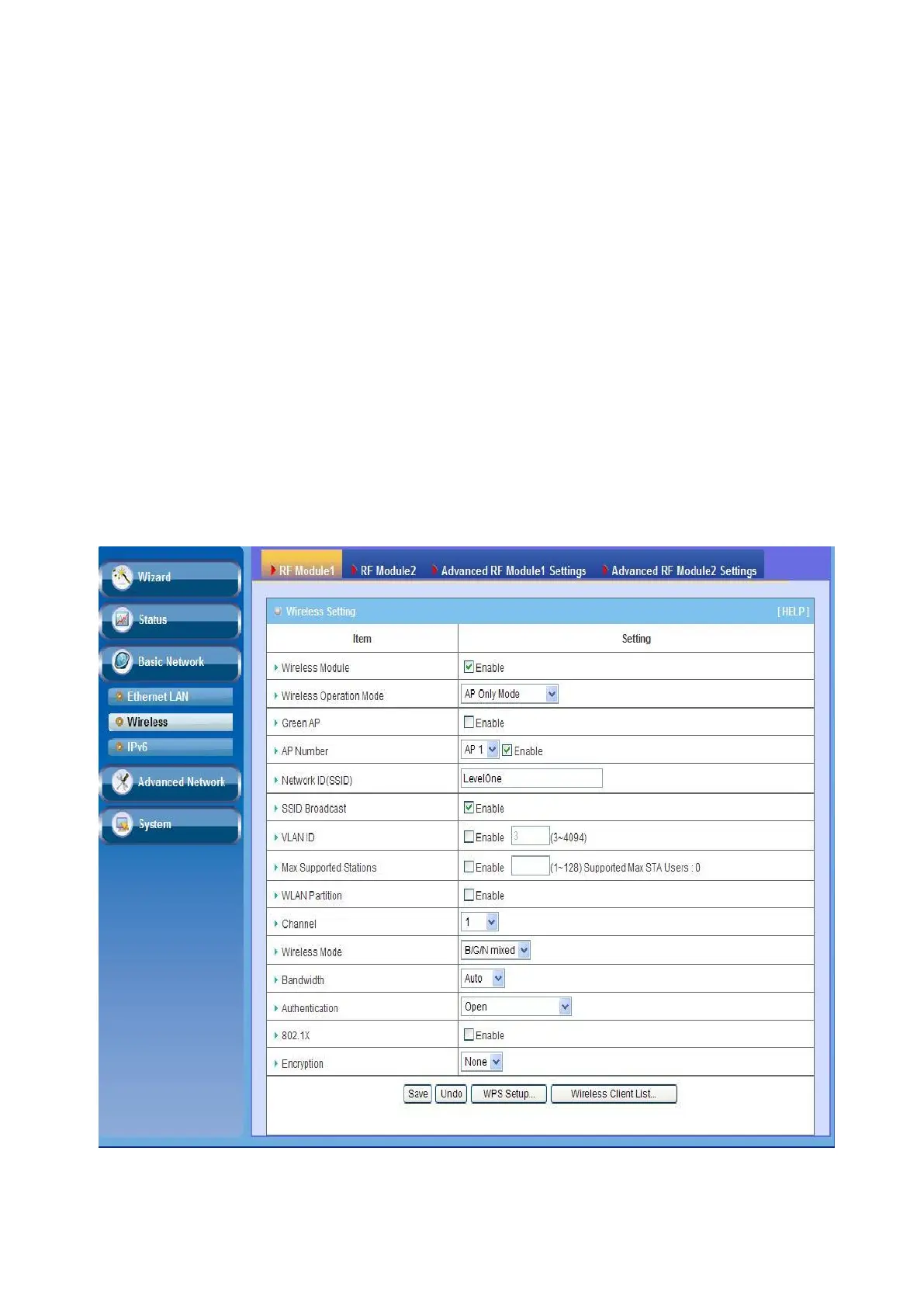
Task: Open Advanced RF Module2 Settings tab
Action: [x=680, y=570]
